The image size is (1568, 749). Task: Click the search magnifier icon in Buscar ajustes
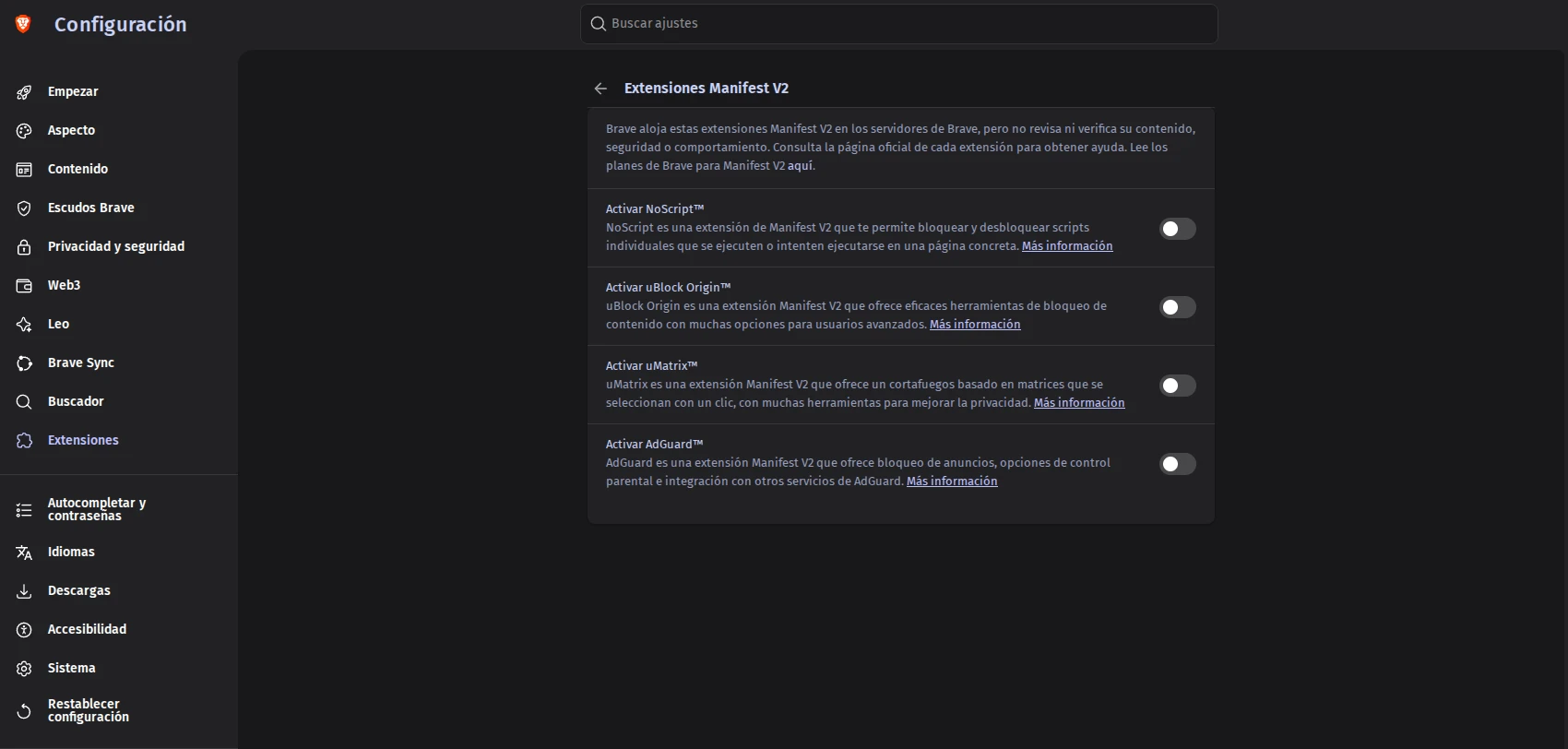[x=598, y=24]
